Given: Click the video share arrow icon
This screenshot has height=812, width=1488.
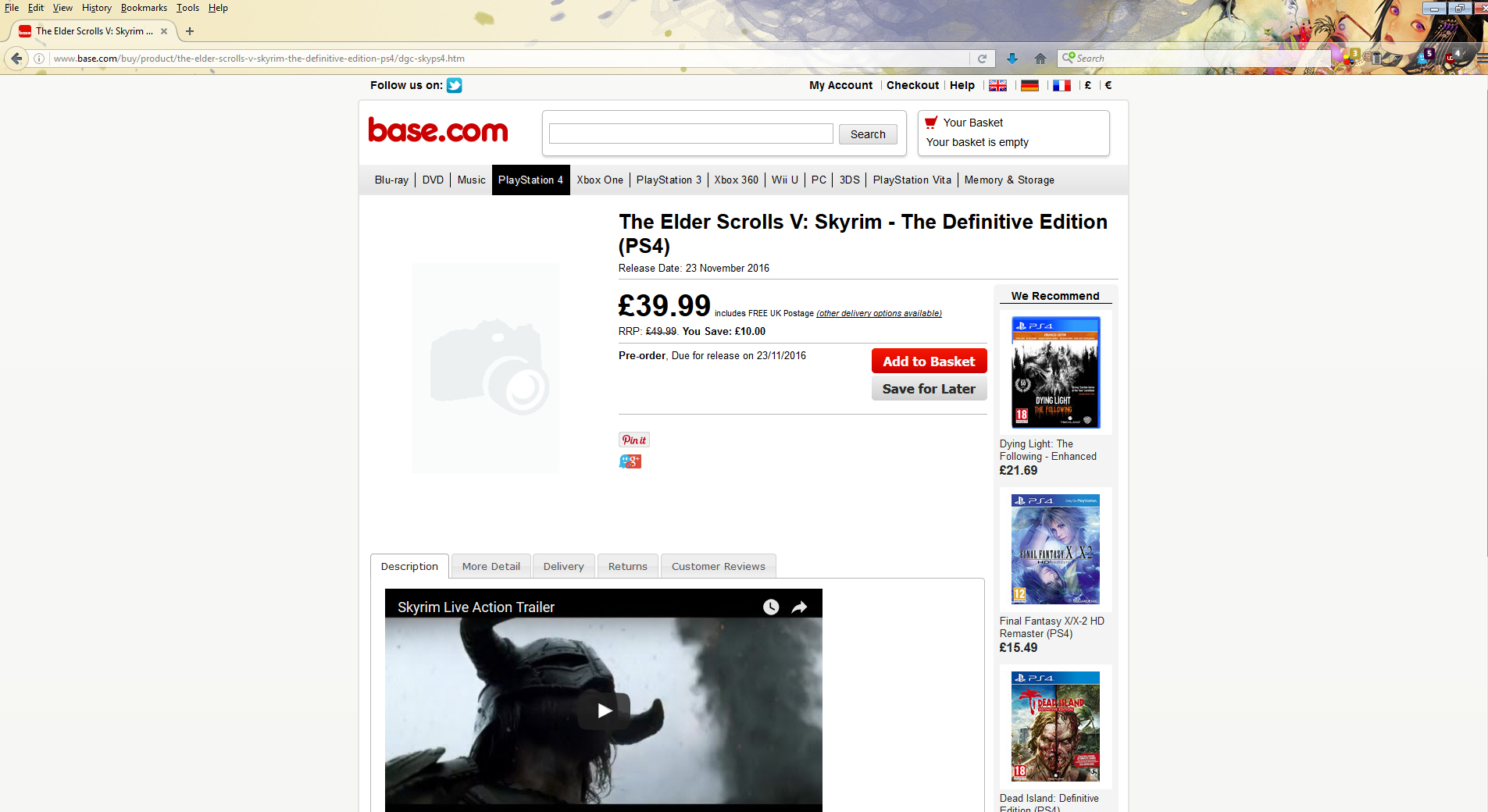Looking at the screenshot, I should 799,607.
